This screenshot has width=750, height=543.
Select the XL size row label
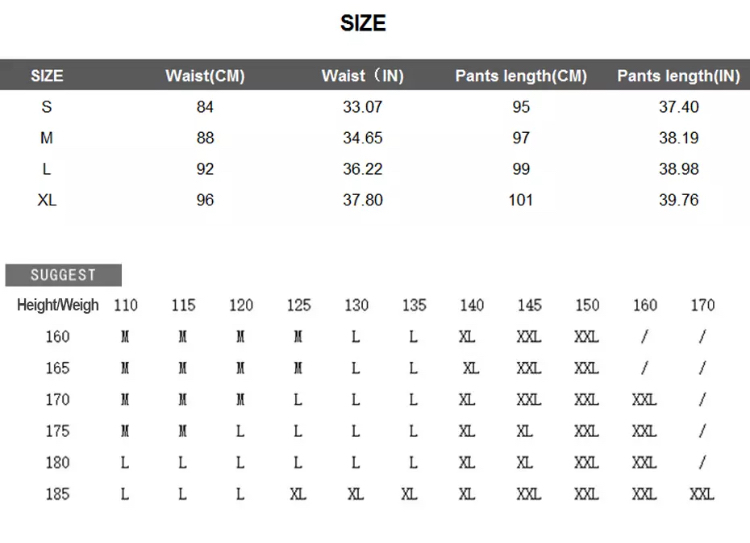tap(47, 200)
